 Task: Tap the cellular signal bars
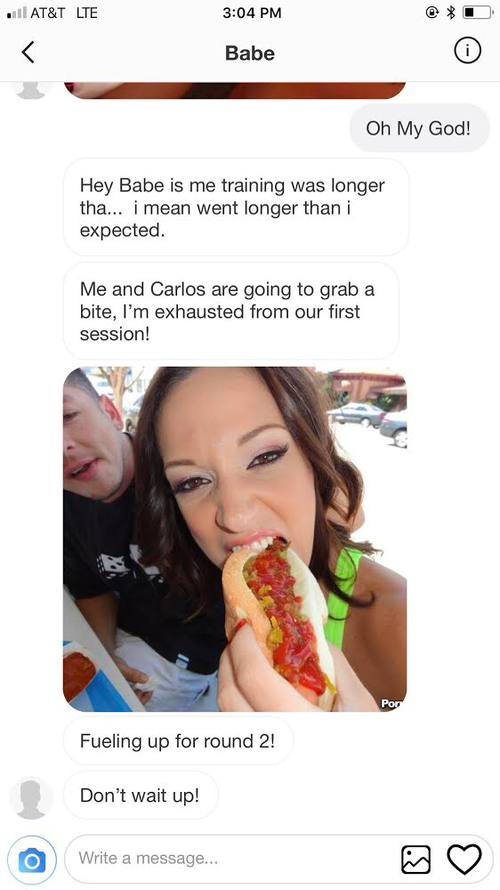pos(16,13)
